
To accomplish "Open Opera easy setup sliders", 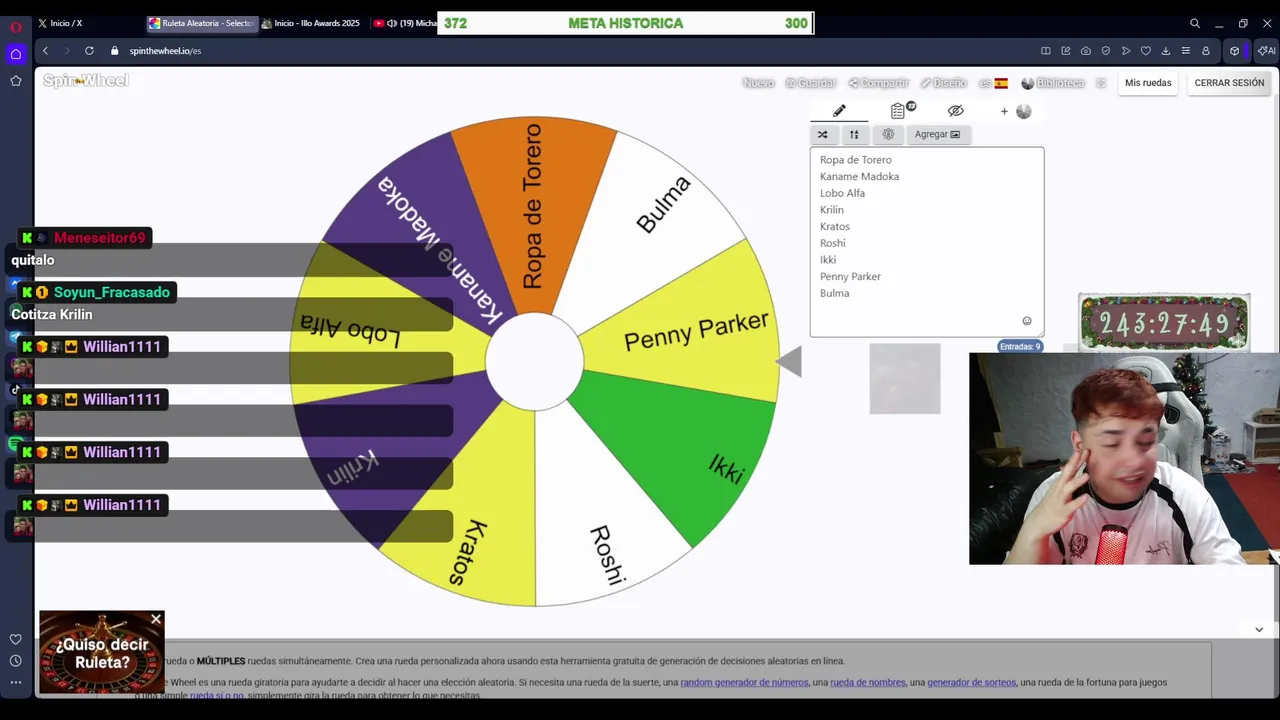I will click(x=1186, y=51).
